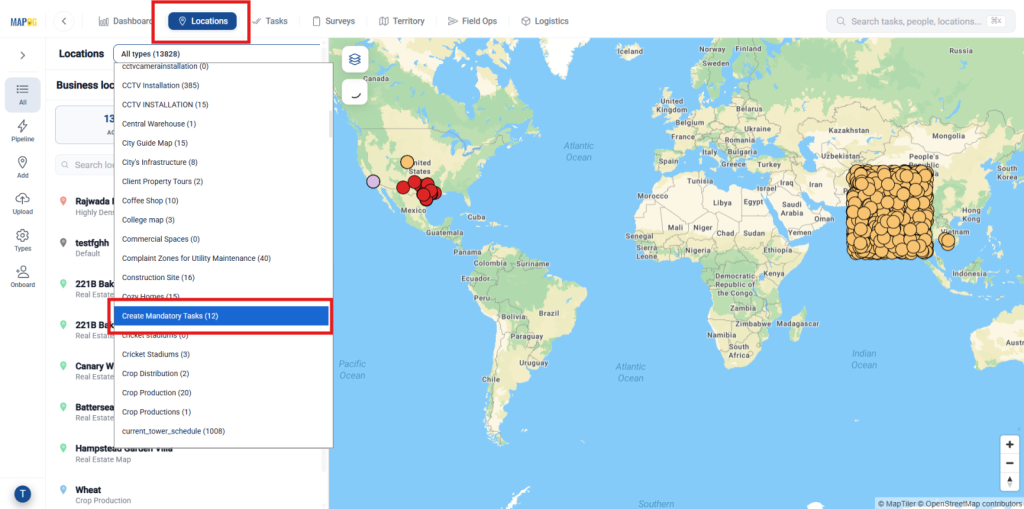Open the Wheat location row

[x=189, y=495]
